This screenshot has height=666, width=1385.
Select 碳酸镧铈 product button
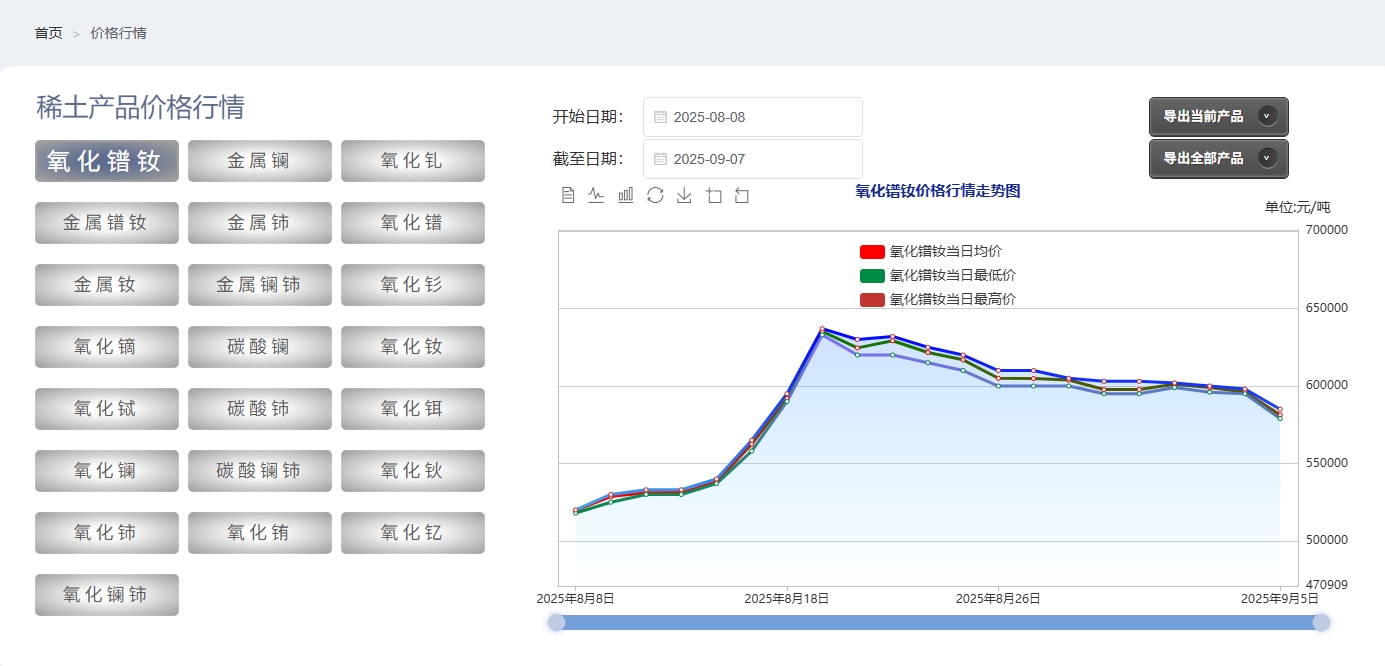coord(260,471)
